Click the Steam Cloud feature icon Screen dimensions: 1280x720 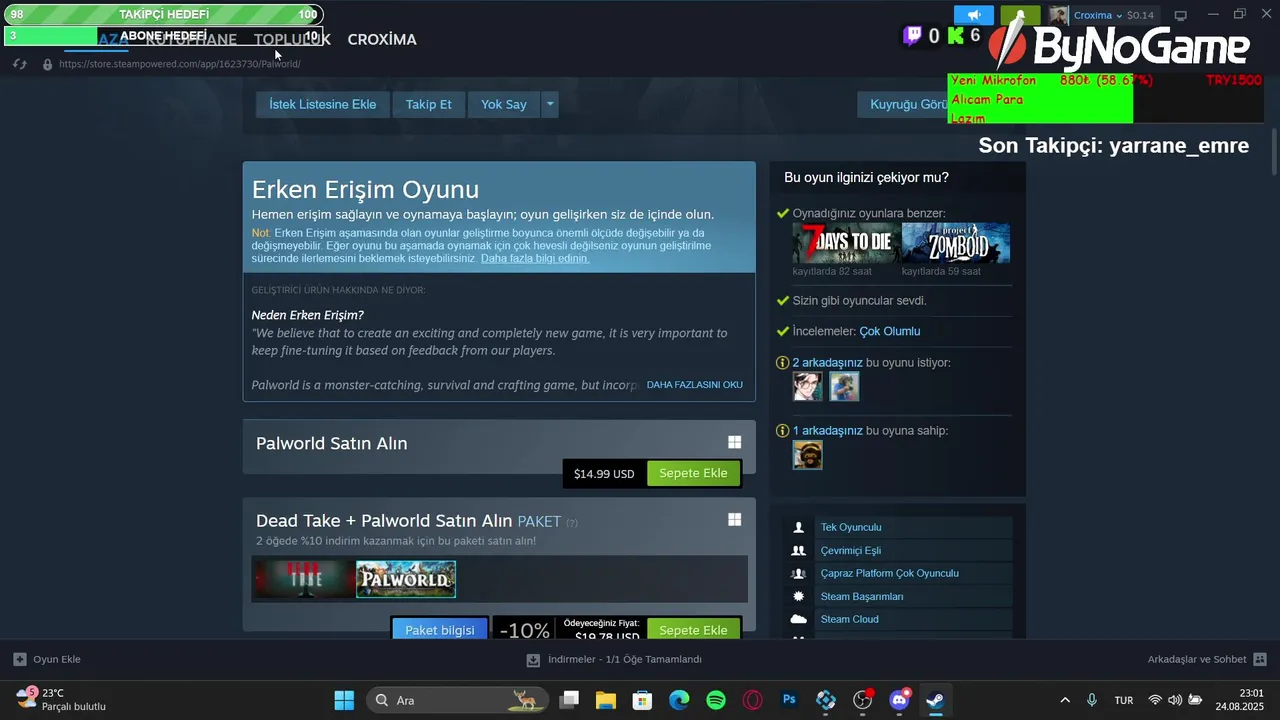798,619
